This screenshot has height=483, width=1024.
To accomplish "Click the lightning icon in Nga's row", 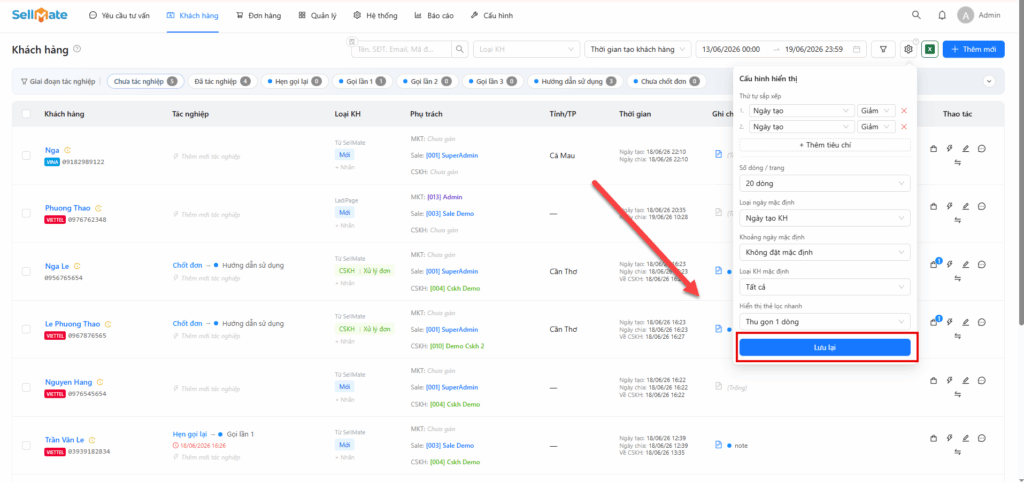I will 950,149.
